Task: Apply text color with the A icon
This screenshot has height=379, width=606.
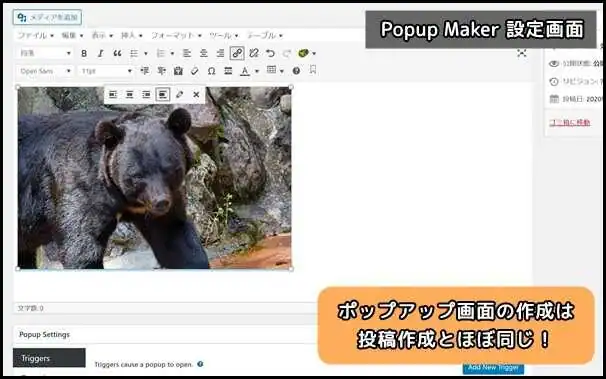Action: 245,71
